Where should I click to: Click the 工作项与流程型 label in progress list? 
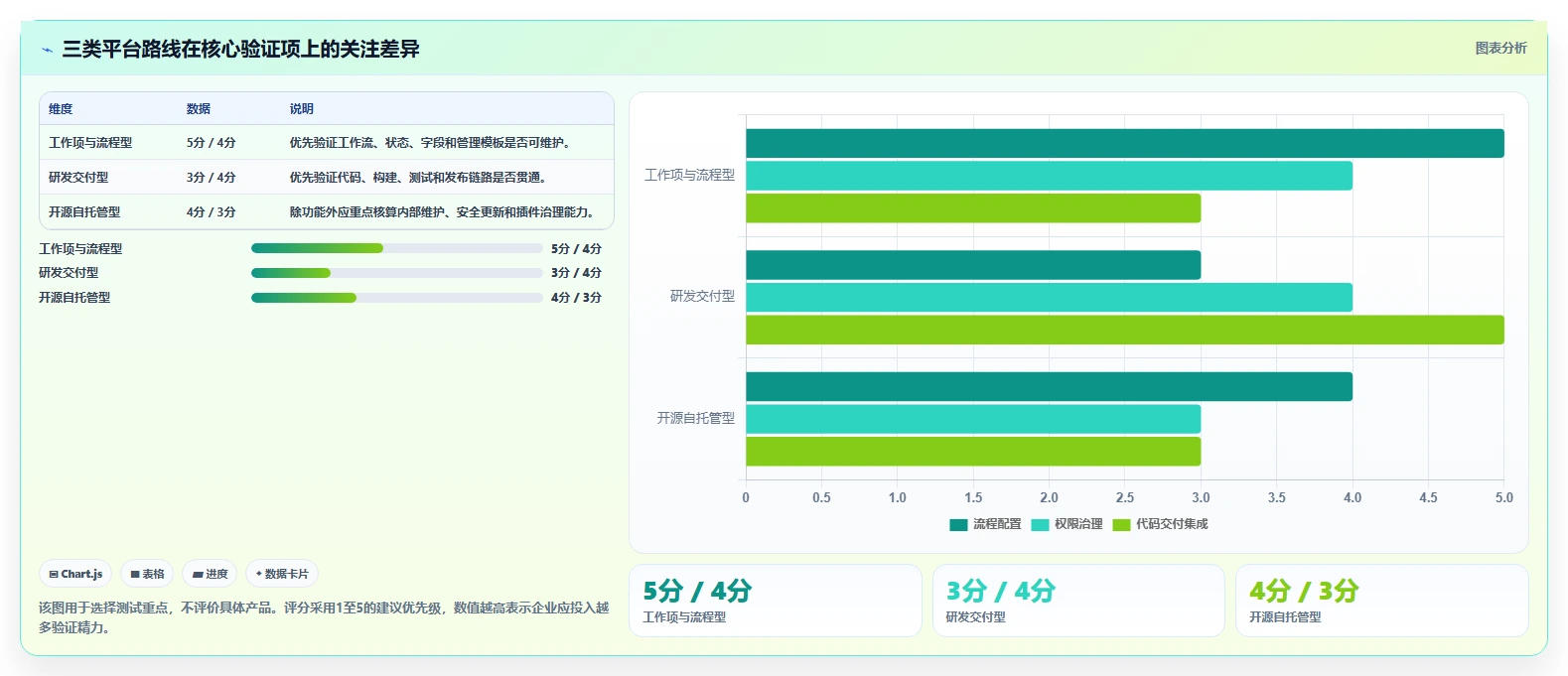point(80,249)
